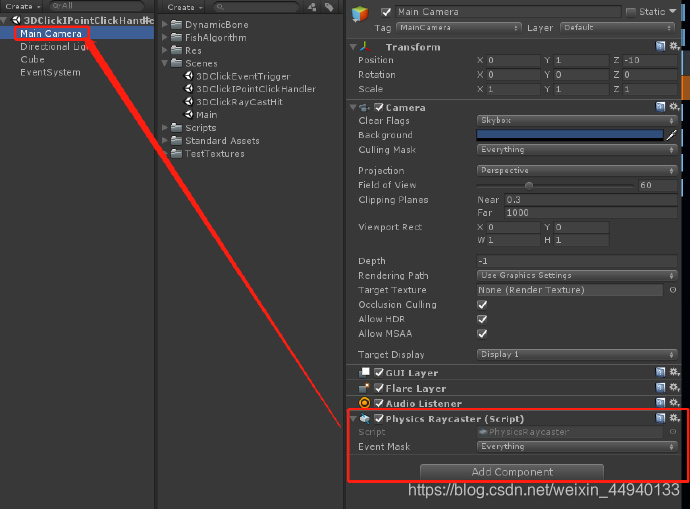The image size is (690, 509).
Task: Open the Static dropdown arrow
Action: coord(672,11)
